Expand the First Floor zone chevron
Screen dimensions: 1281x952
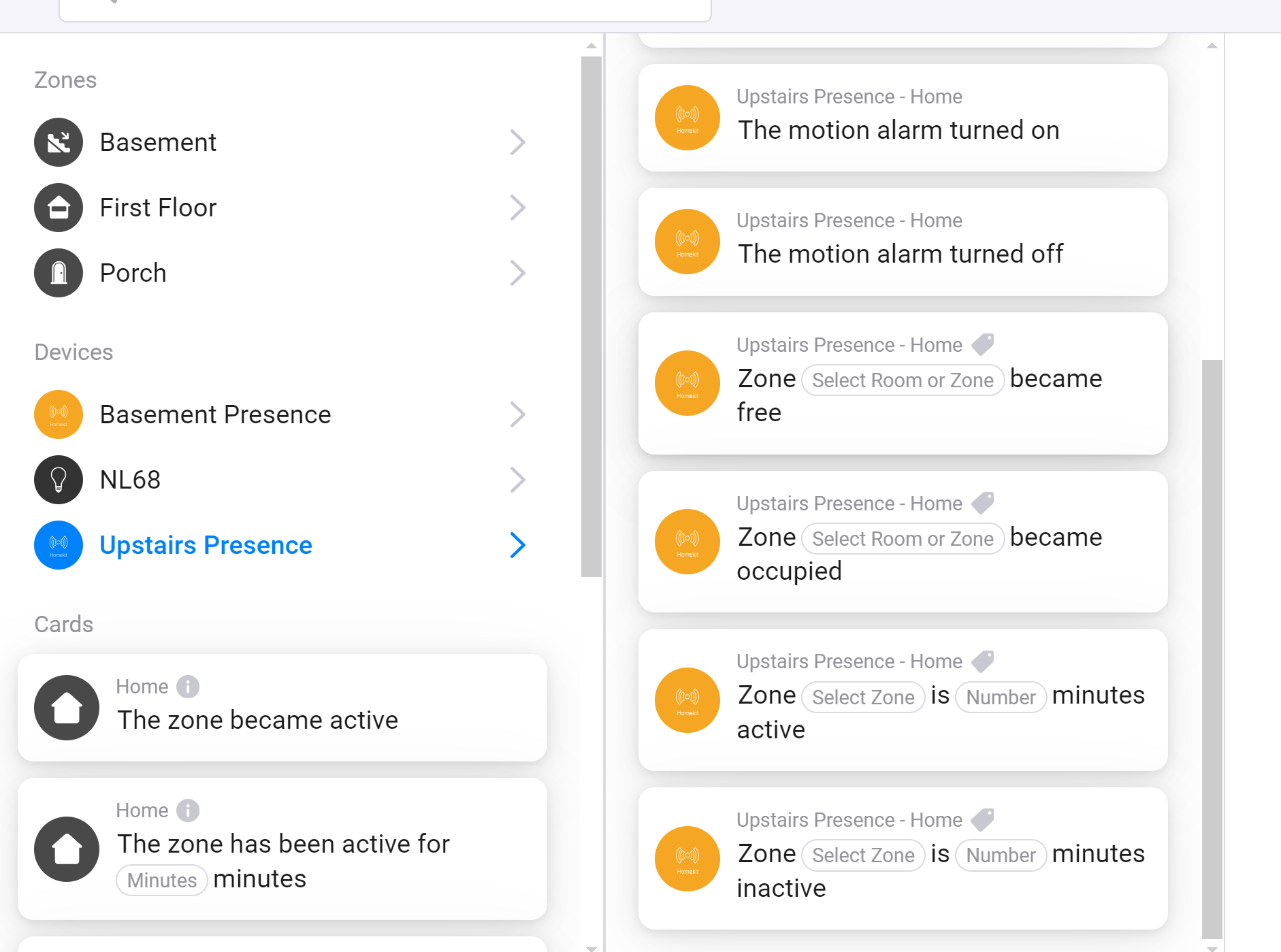click(517, 208)
